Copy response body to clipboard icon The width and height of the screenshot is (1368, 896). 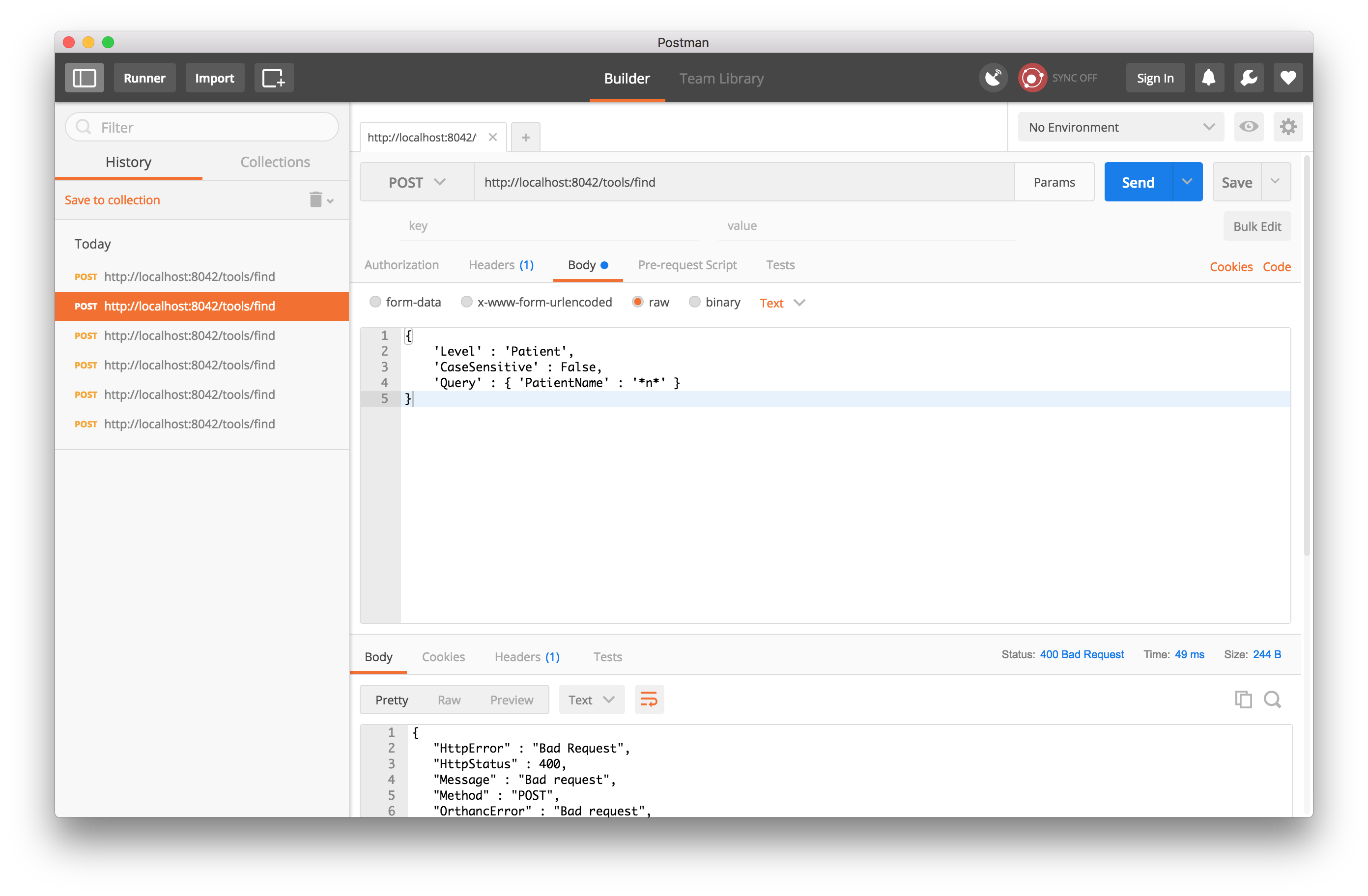tap(1243, 700)
